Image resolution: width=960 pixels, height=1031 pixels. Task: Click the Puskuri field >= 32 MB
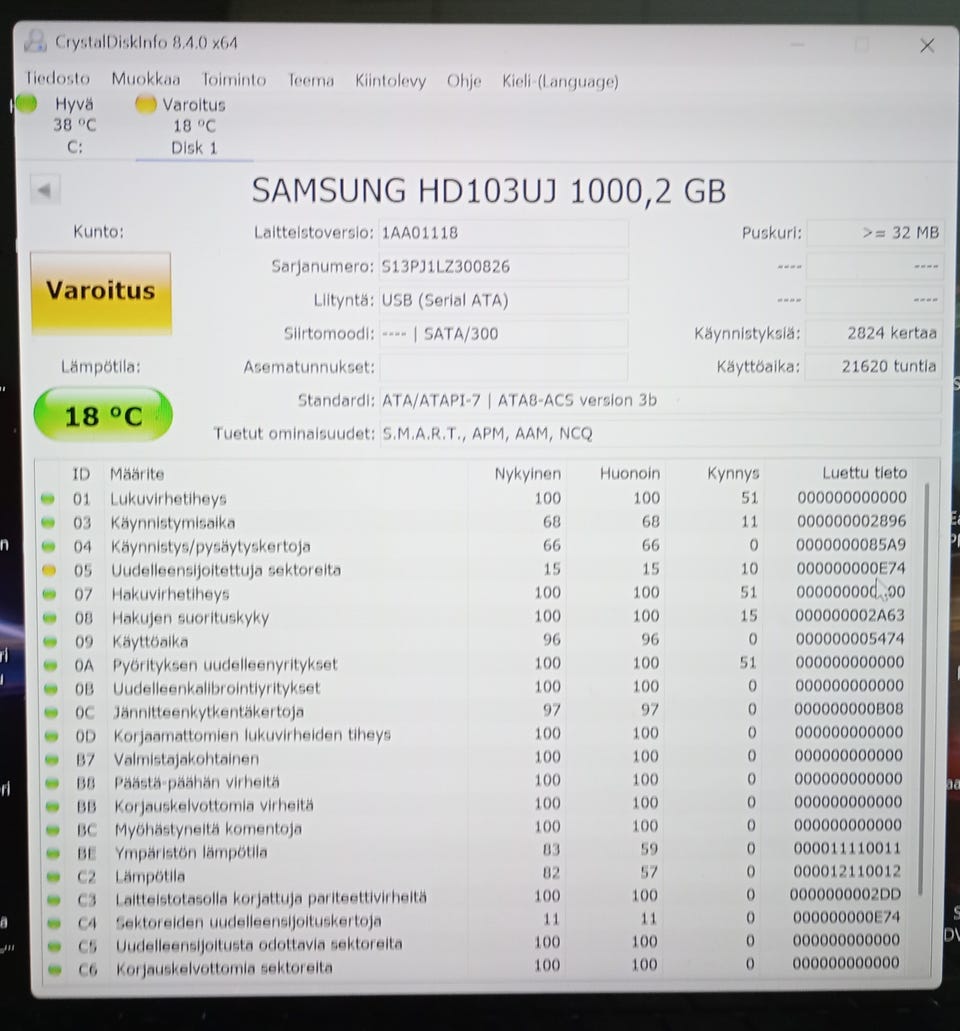(875, 233)
